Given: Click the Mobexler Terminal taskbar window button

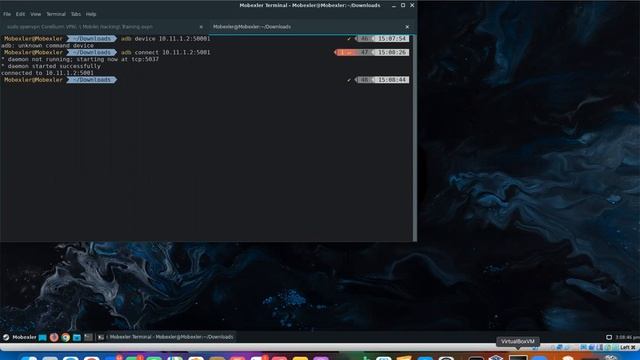Looking at the screenshot, I should pyautogui.click(x=166, y=337).
